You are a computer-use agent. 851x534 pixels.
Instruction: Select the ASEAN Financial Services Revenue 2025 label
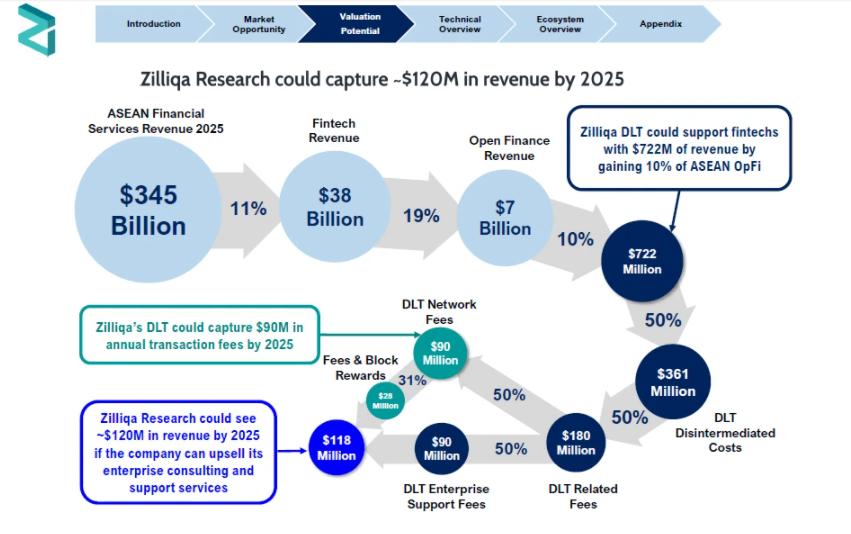(156, 121)
